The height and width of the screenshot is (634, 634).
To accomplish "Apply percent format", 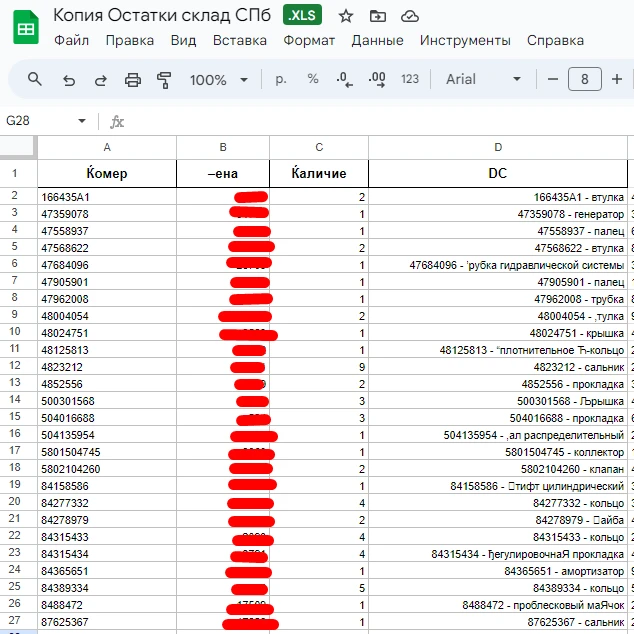I will pos(313,79).
